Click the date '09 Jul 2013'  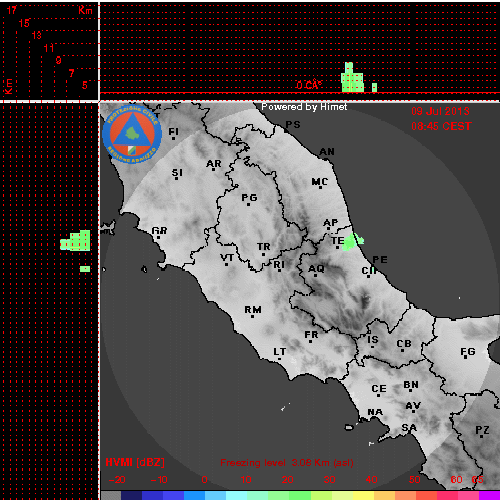440,111
